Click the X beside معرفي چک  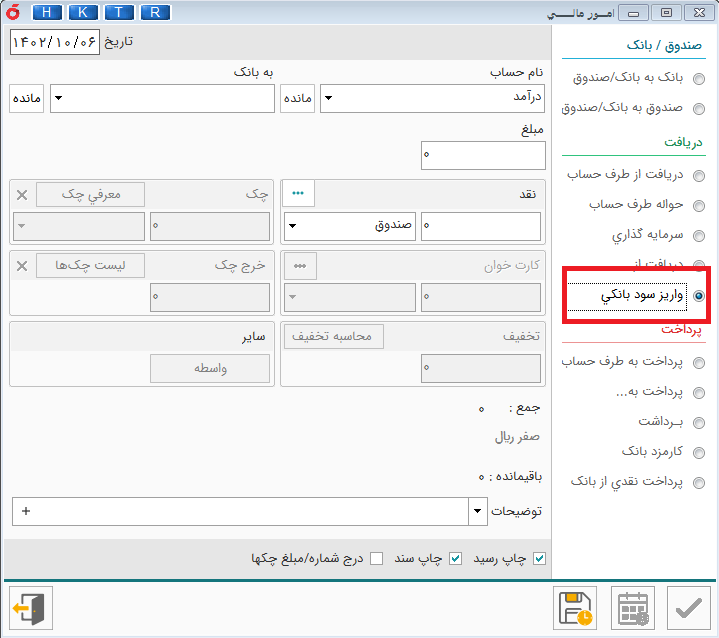(22, 195)
